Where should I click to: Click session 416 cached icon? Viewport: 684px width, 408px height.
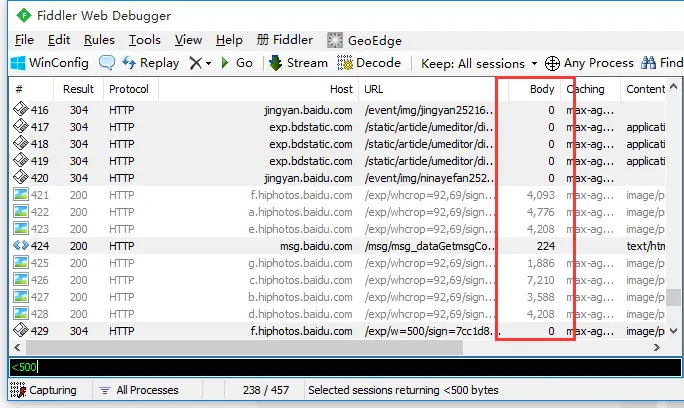21,109
